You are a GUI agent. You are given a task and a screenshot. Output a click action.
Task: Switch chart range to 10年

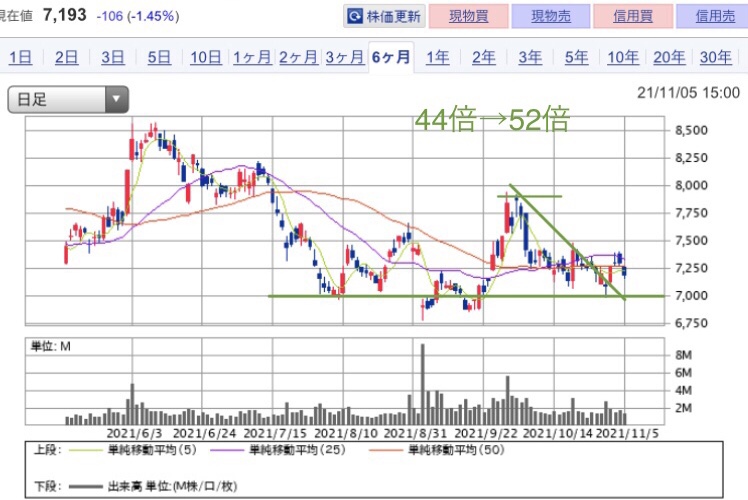tap(623, 58)
